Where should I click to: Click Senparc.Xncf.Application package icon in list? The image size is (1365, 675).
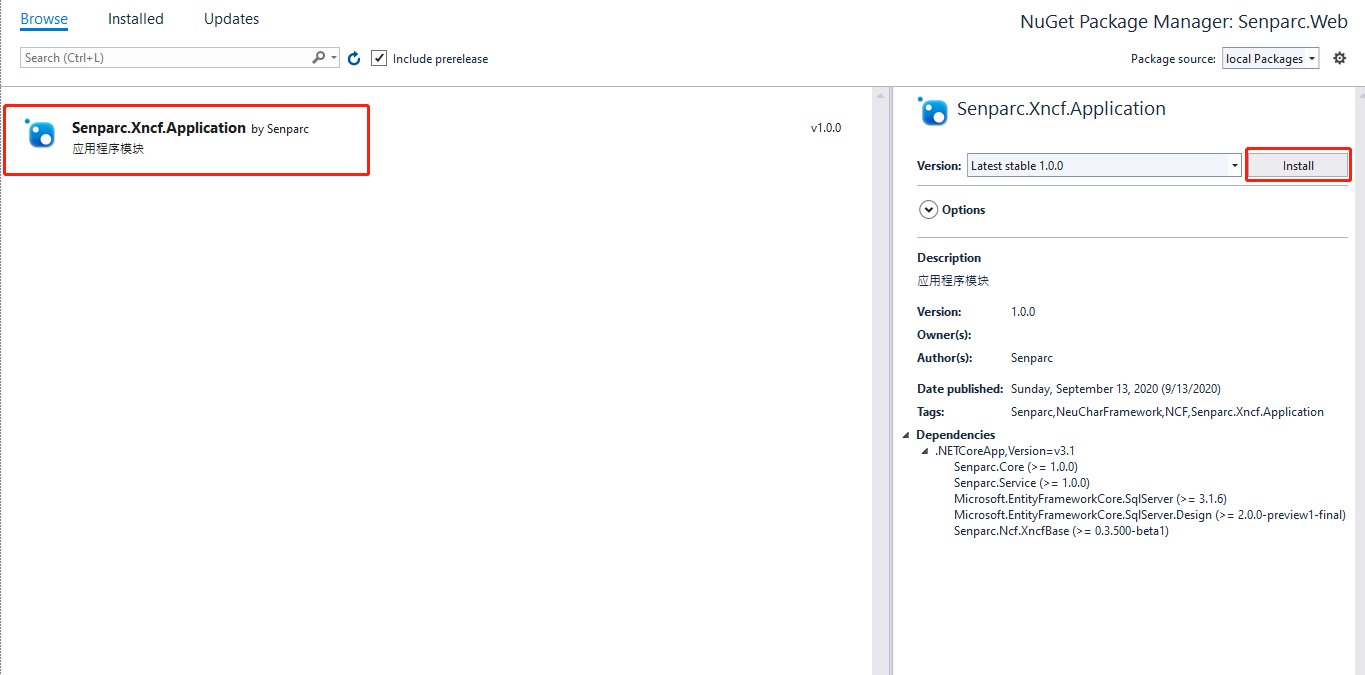click(40, 134)
